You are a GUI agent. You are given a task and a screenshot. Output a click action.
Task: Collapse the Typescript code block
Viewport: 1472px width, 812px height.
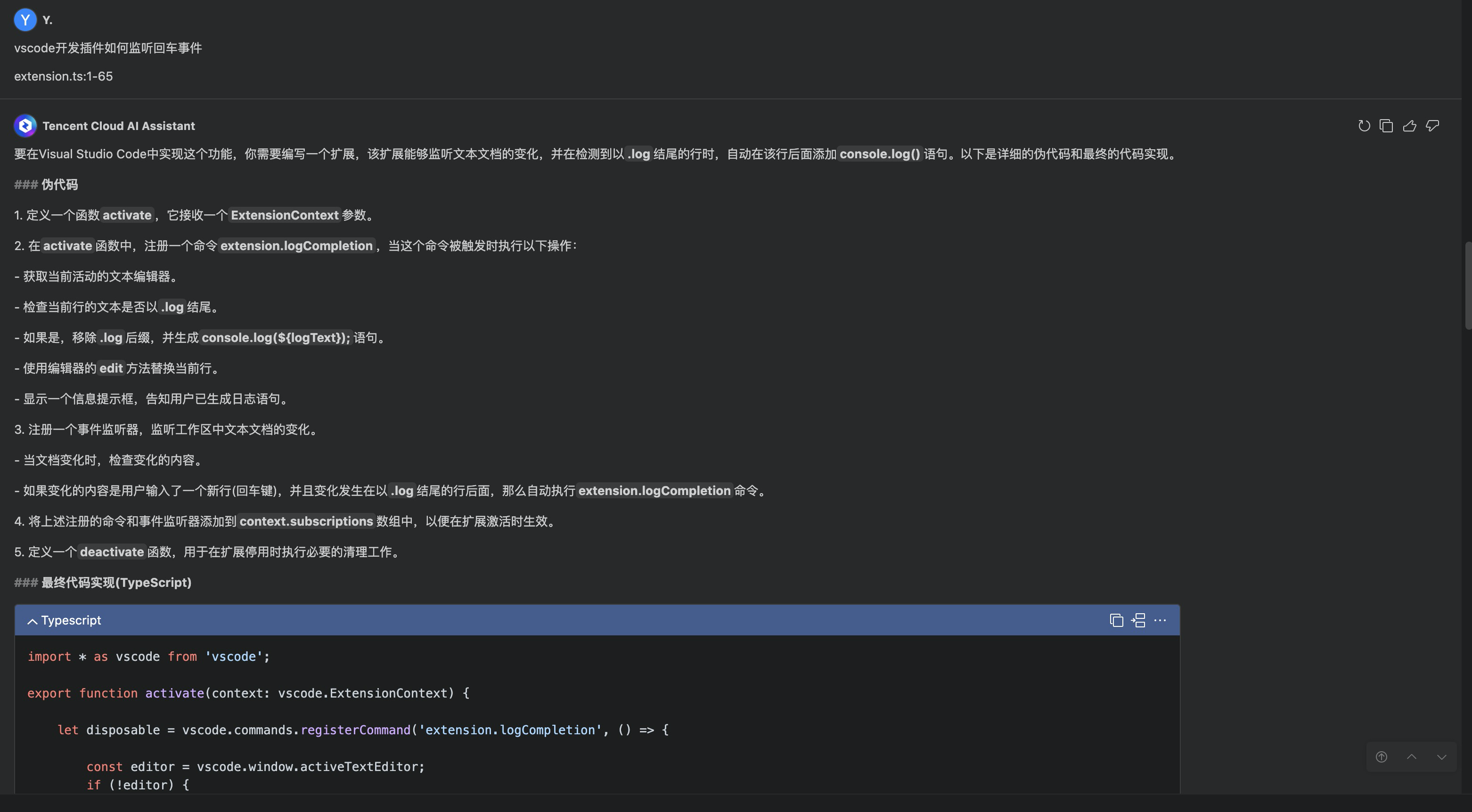(33, 621)
